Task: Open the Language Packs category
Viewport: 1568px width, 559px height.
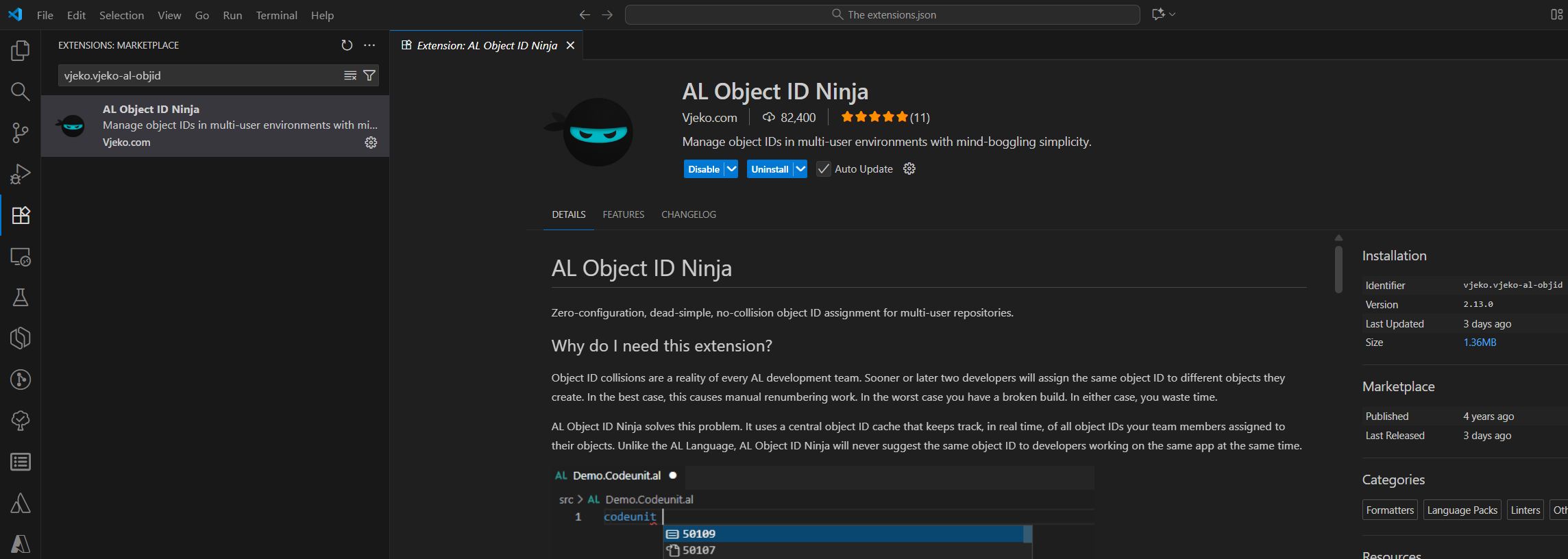Action: [x=1462, y=510]
